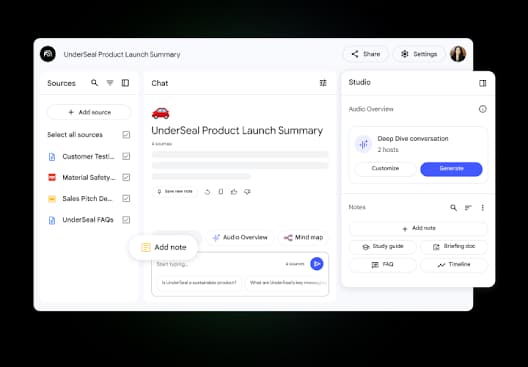Click UnderSeal FAQs document icon
The image size is (528, 367).
click(52, 220)
